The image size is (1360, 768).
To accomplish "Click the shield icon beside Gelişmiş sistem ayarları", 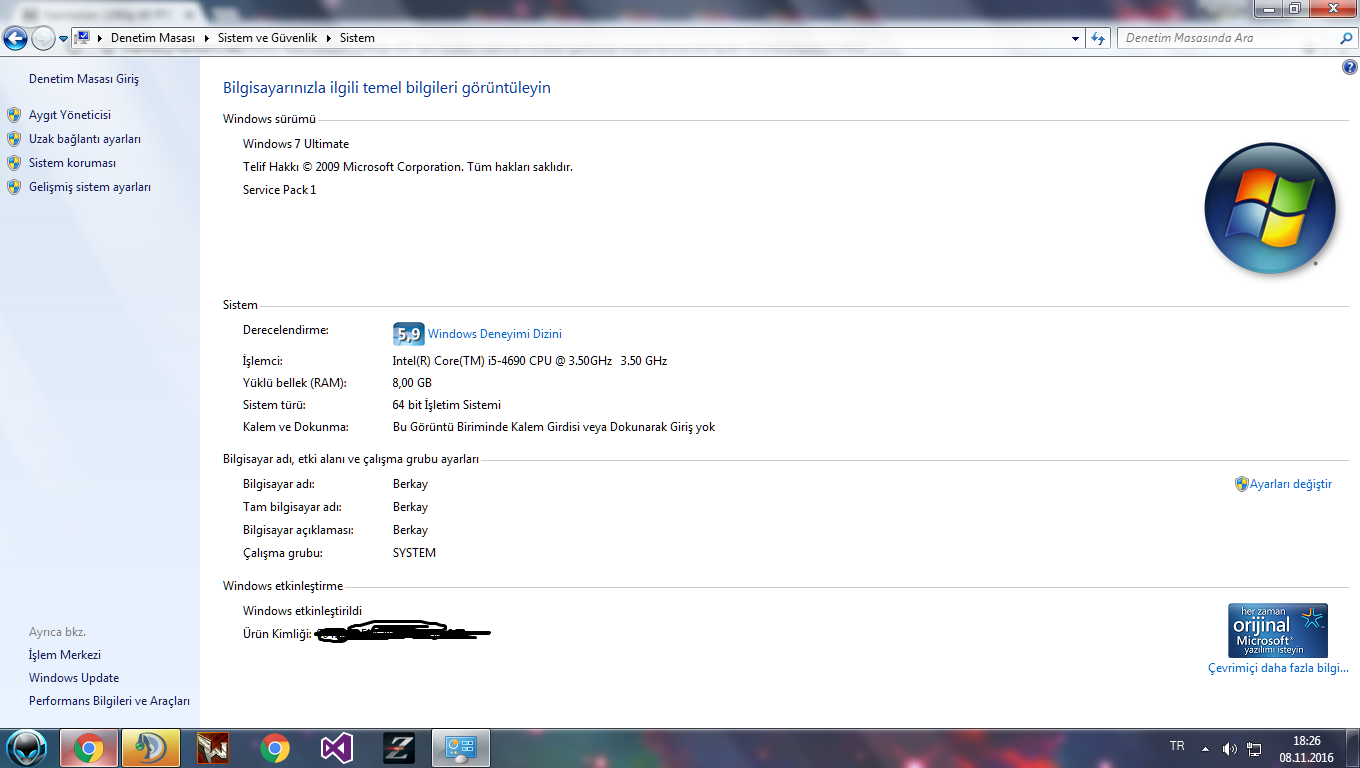I will click(x=14, y=187).
